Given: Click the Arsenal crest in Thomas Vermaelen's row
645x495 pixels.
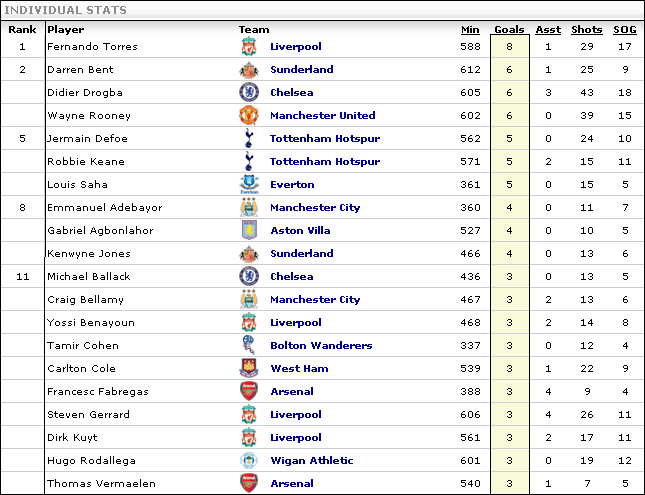Looking at the screenshot, I should [x=249, y=483].
